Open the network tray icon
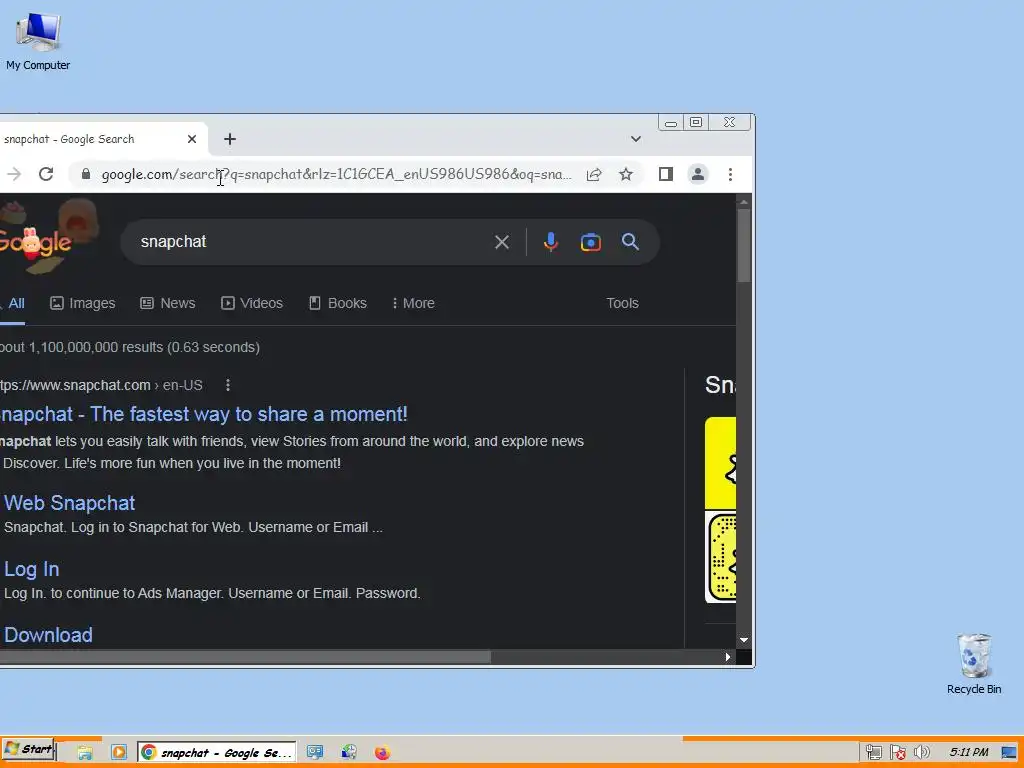The image size is (1024, 768). 873,752
